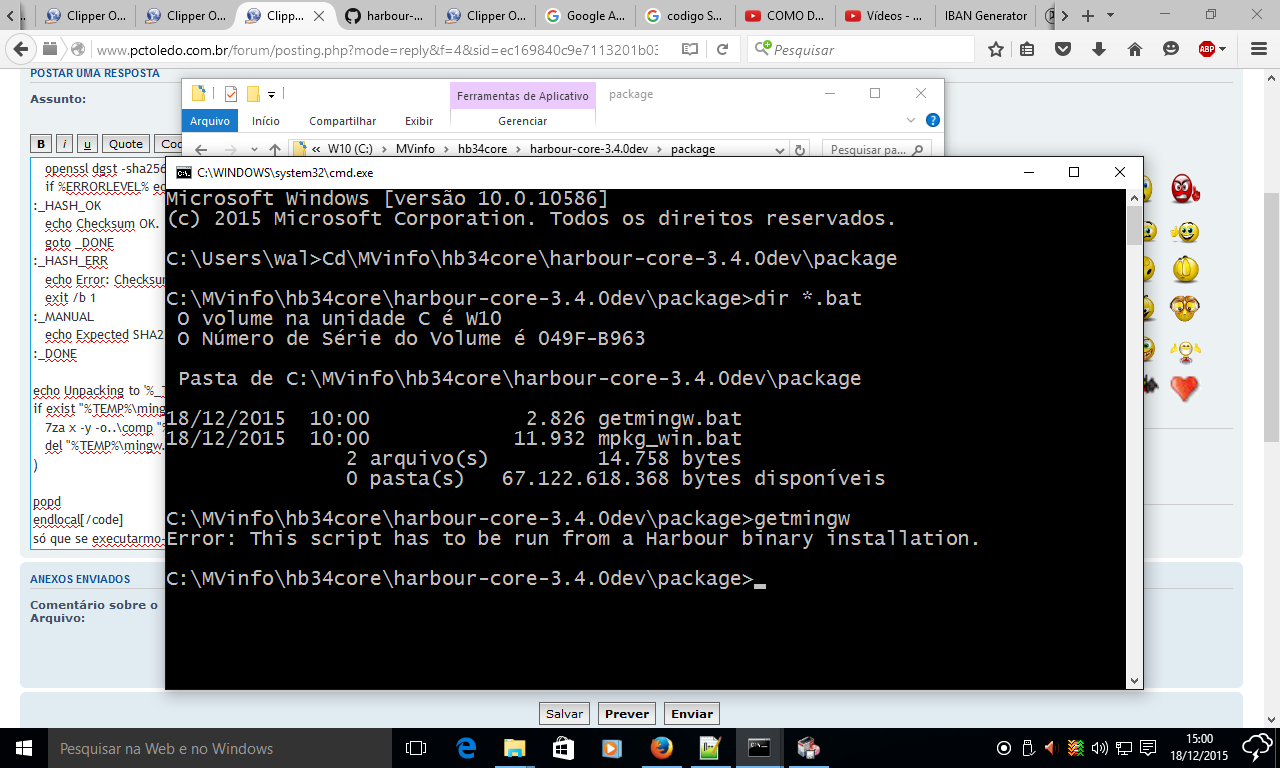Open Firefox from the taskbar
The height and width of the screenshot is (768, 1280).
[x=661, y=748]
